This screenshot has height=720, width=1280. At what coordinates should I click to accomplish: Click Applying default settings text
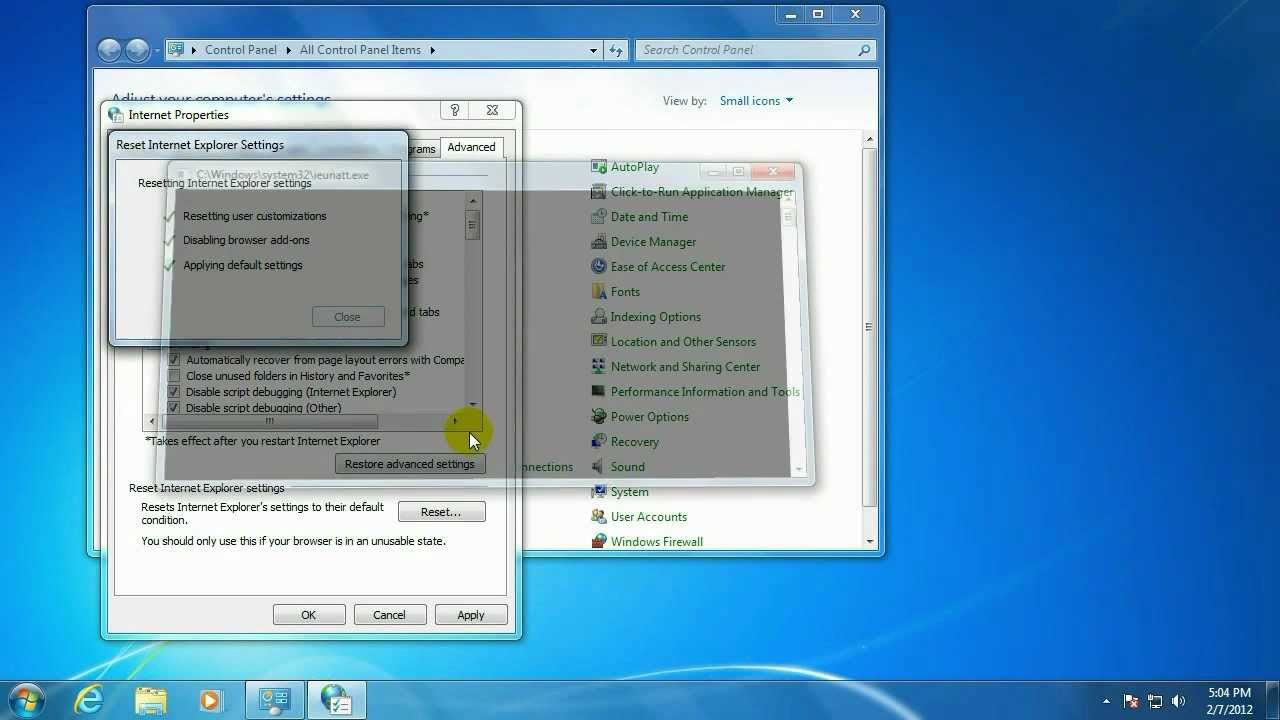pos(242,265)
